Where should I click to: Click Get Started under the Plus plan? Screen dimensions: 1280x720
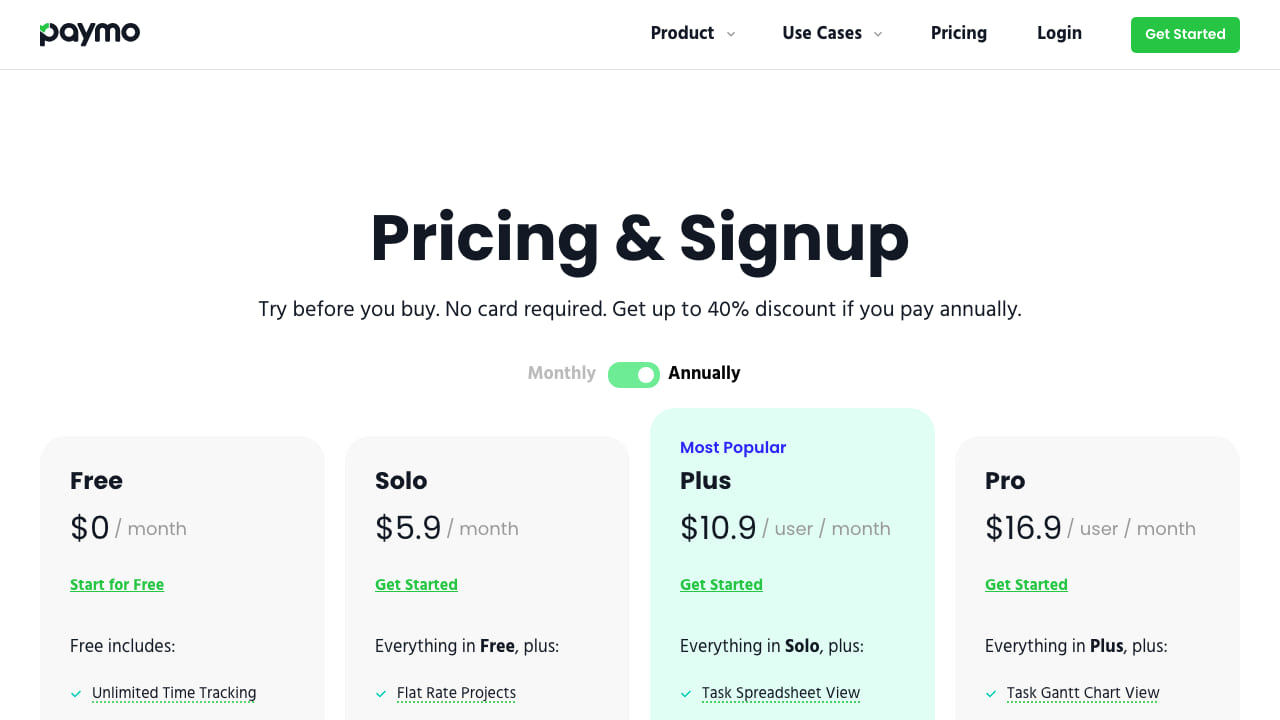pyautogui.click(x=721, y=584)
